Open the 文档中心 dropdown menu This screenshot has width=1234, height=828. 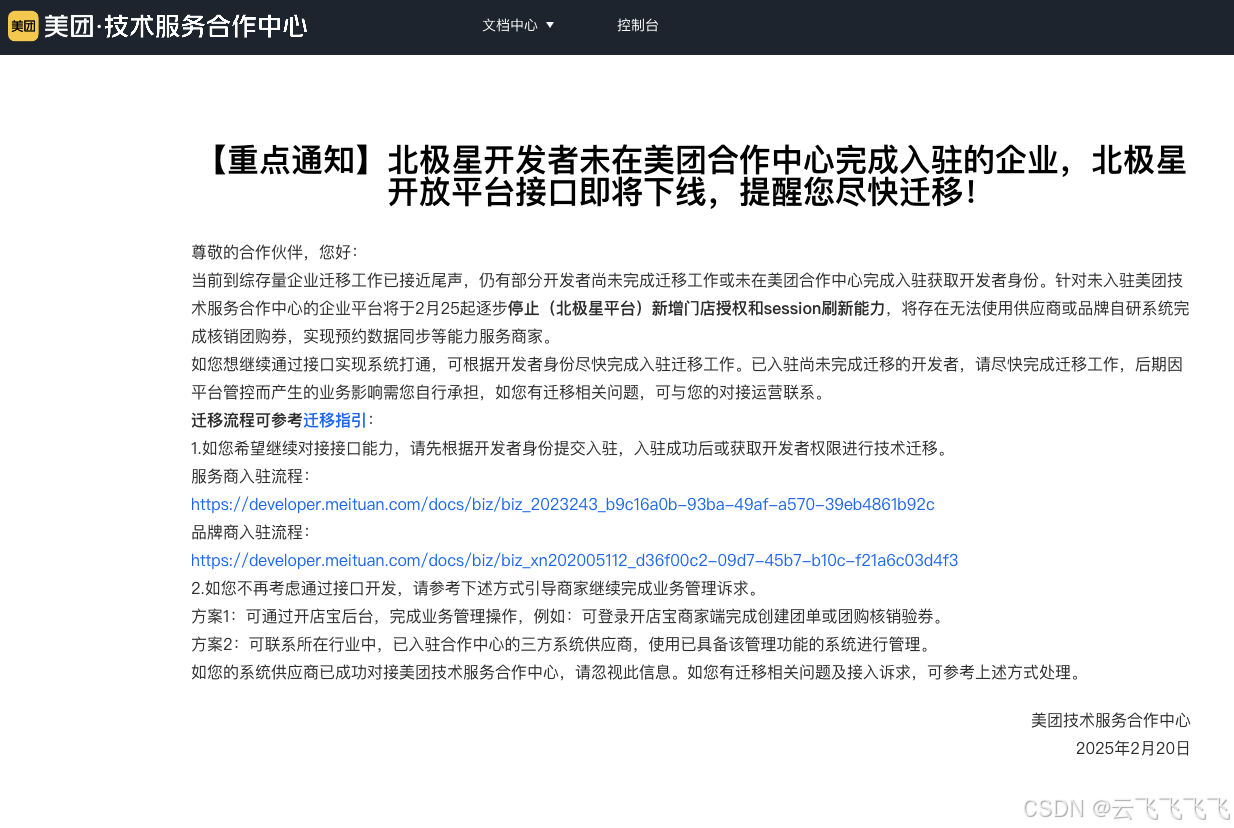click(518, 26)
